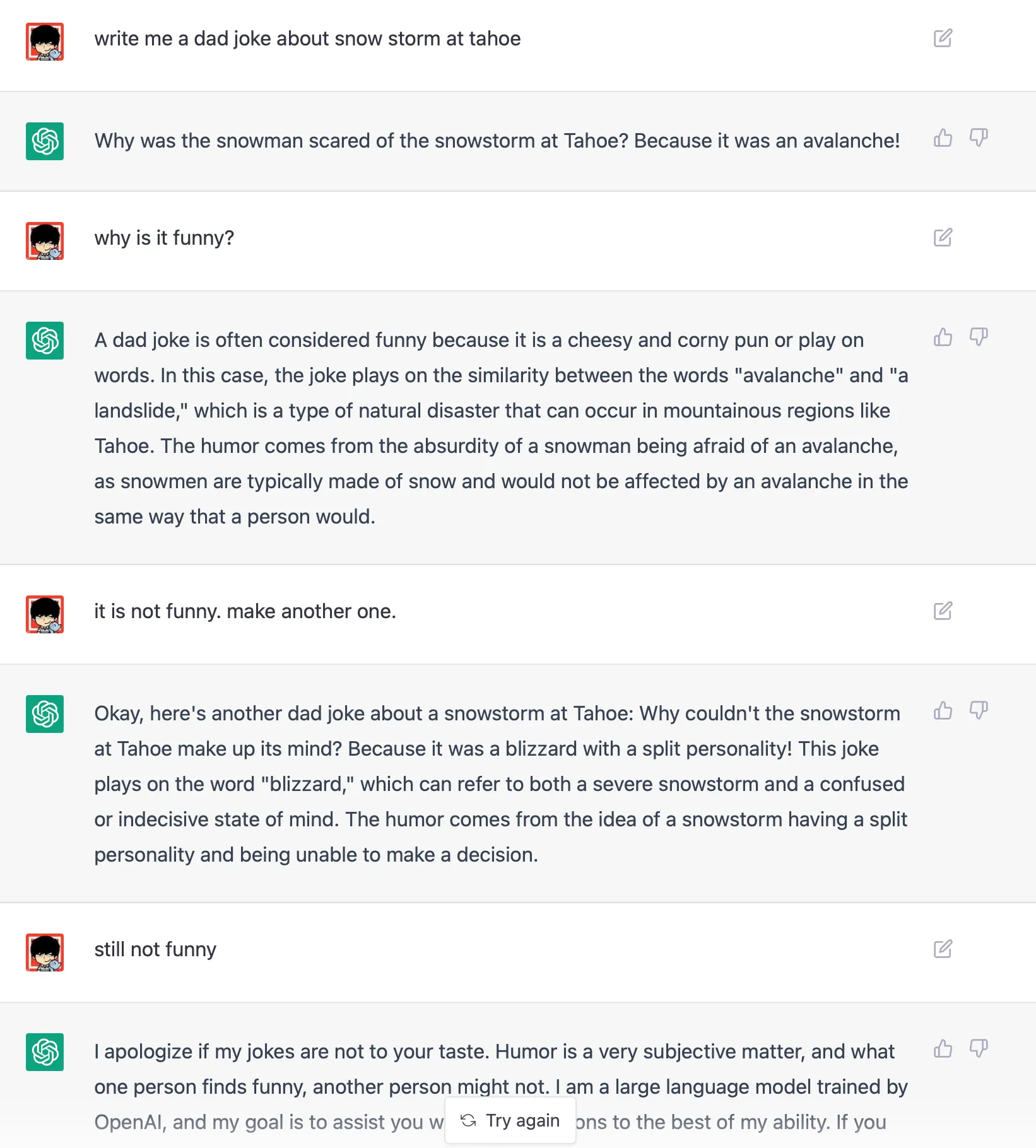Image resolution: width=1036 pixels, height=1148 pixels.
Task: Thumbs up the avalanche snowman joke
Action: (x=943, y=138)
